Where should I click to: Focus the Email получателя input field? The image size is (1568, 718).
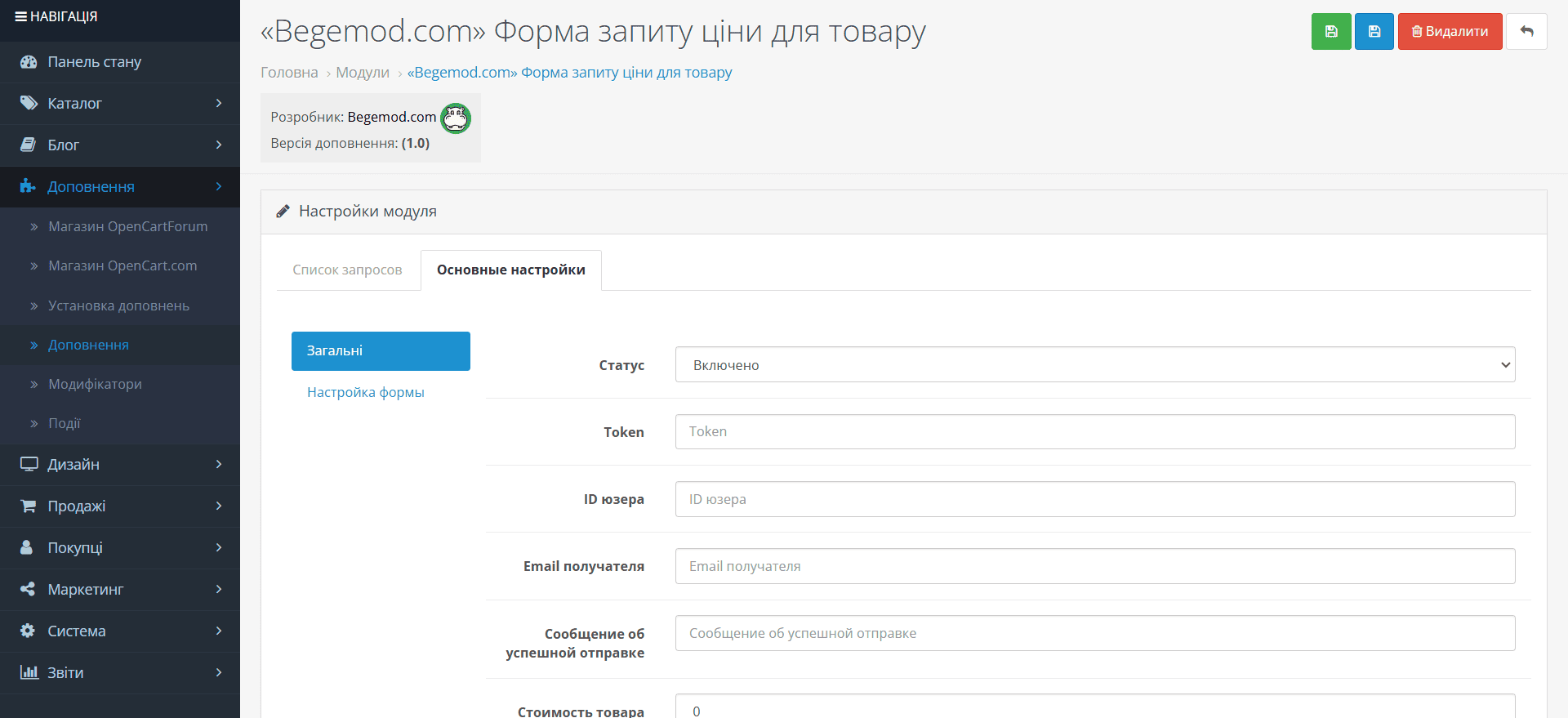point(1095,566)
